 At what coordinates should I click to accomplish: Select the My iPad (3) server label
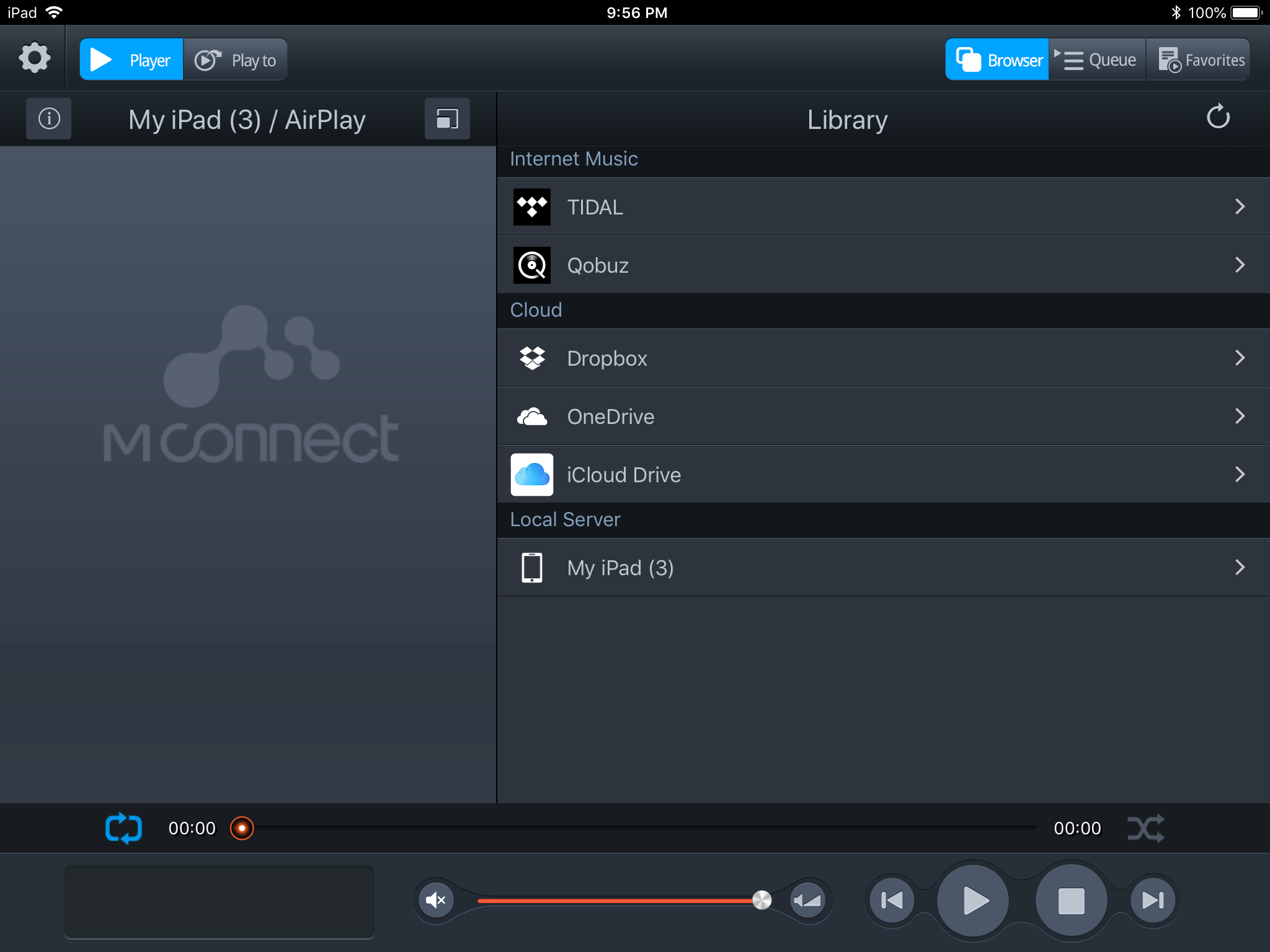620,568
